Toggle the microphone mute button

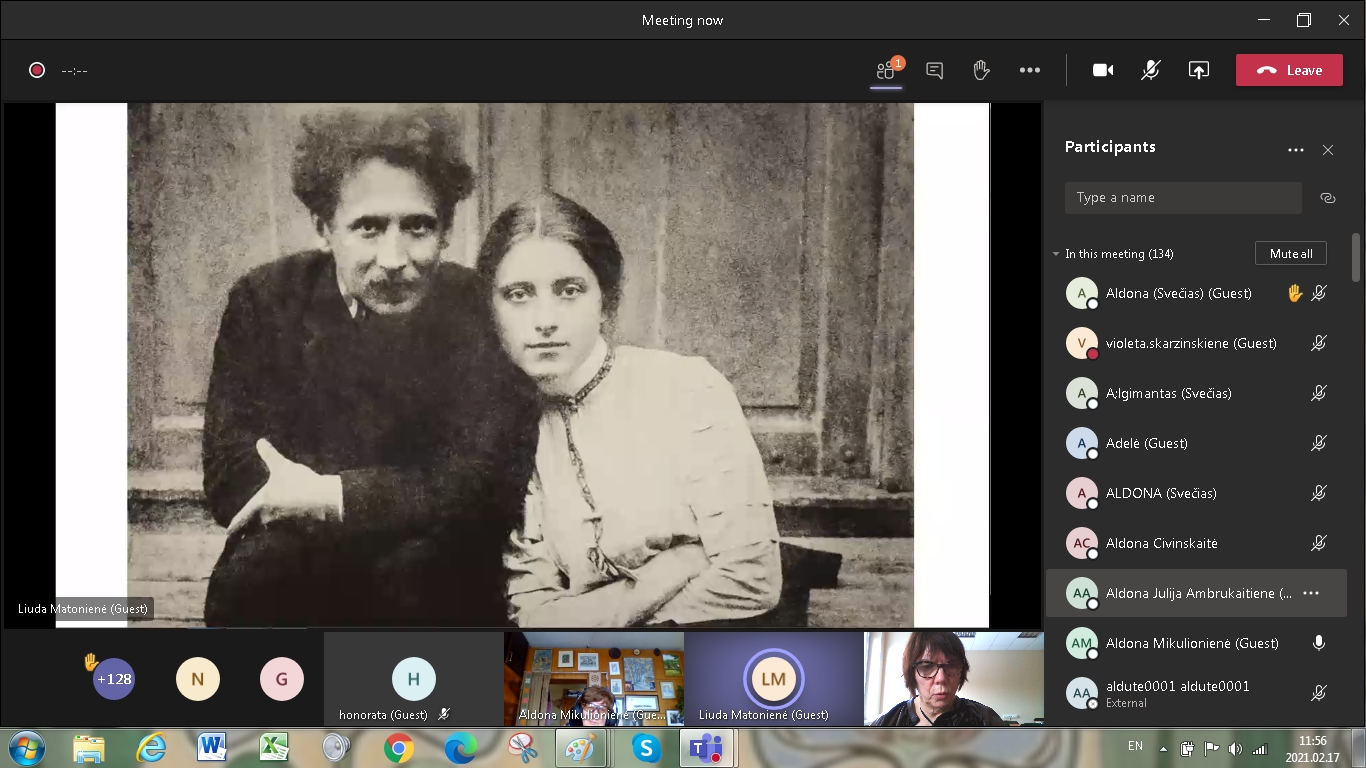click(x=1151, y=70)
